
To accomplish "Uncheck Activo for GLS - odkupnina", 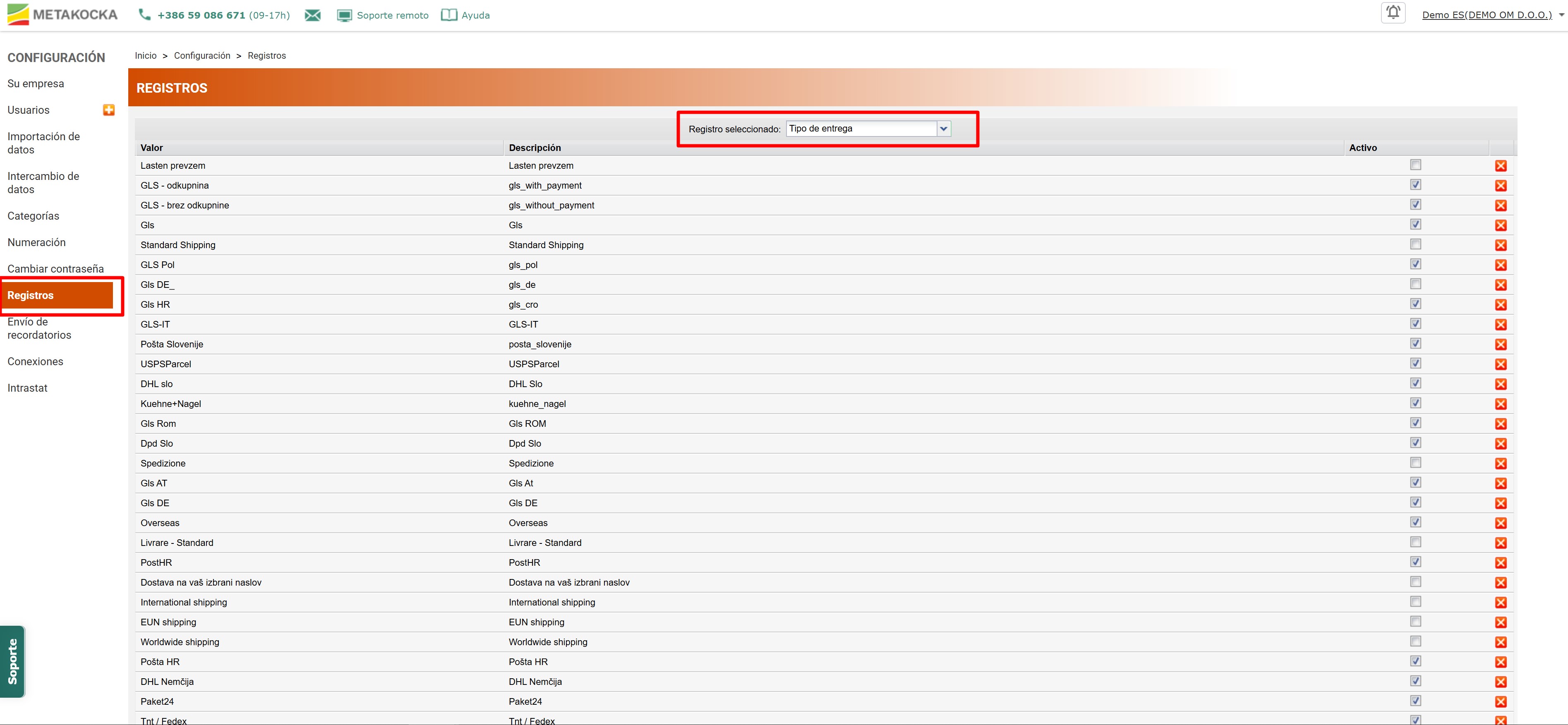I will 1415,185.
